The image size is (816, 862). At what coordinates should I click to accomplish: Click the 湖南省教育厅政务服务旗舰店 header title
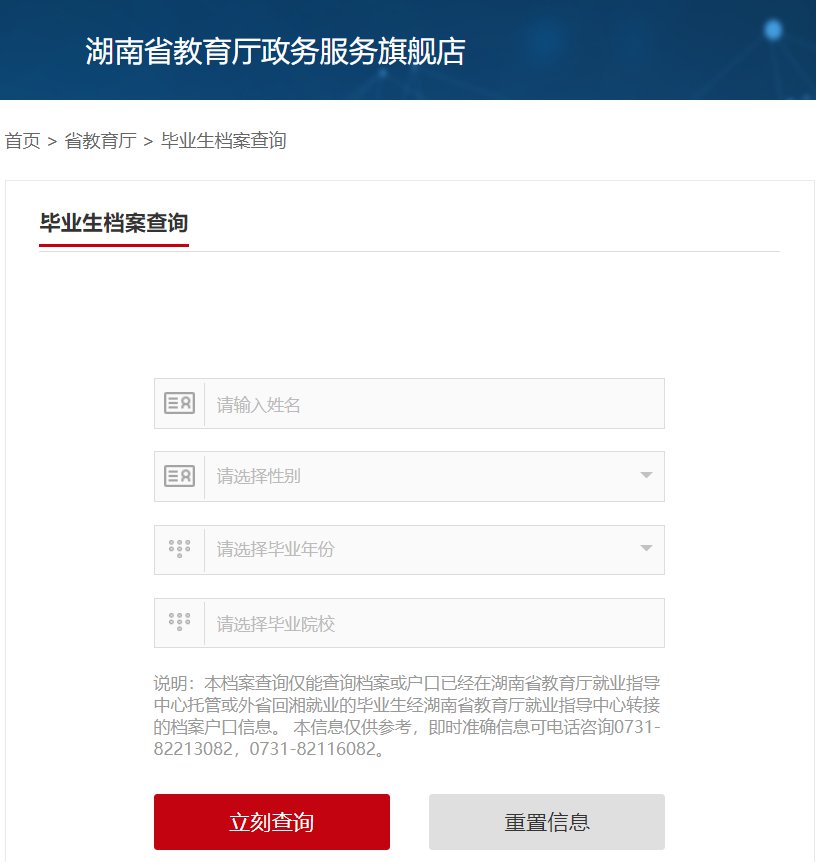275,51
